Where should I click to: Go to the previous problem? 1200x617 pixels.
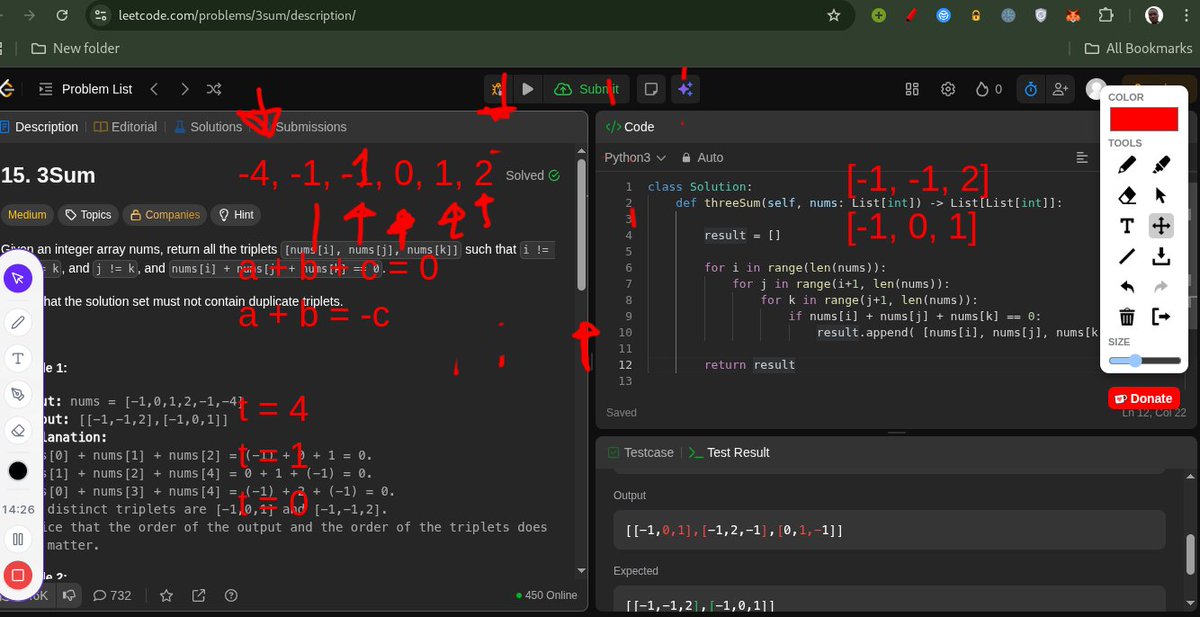click(x=154, y=89)
